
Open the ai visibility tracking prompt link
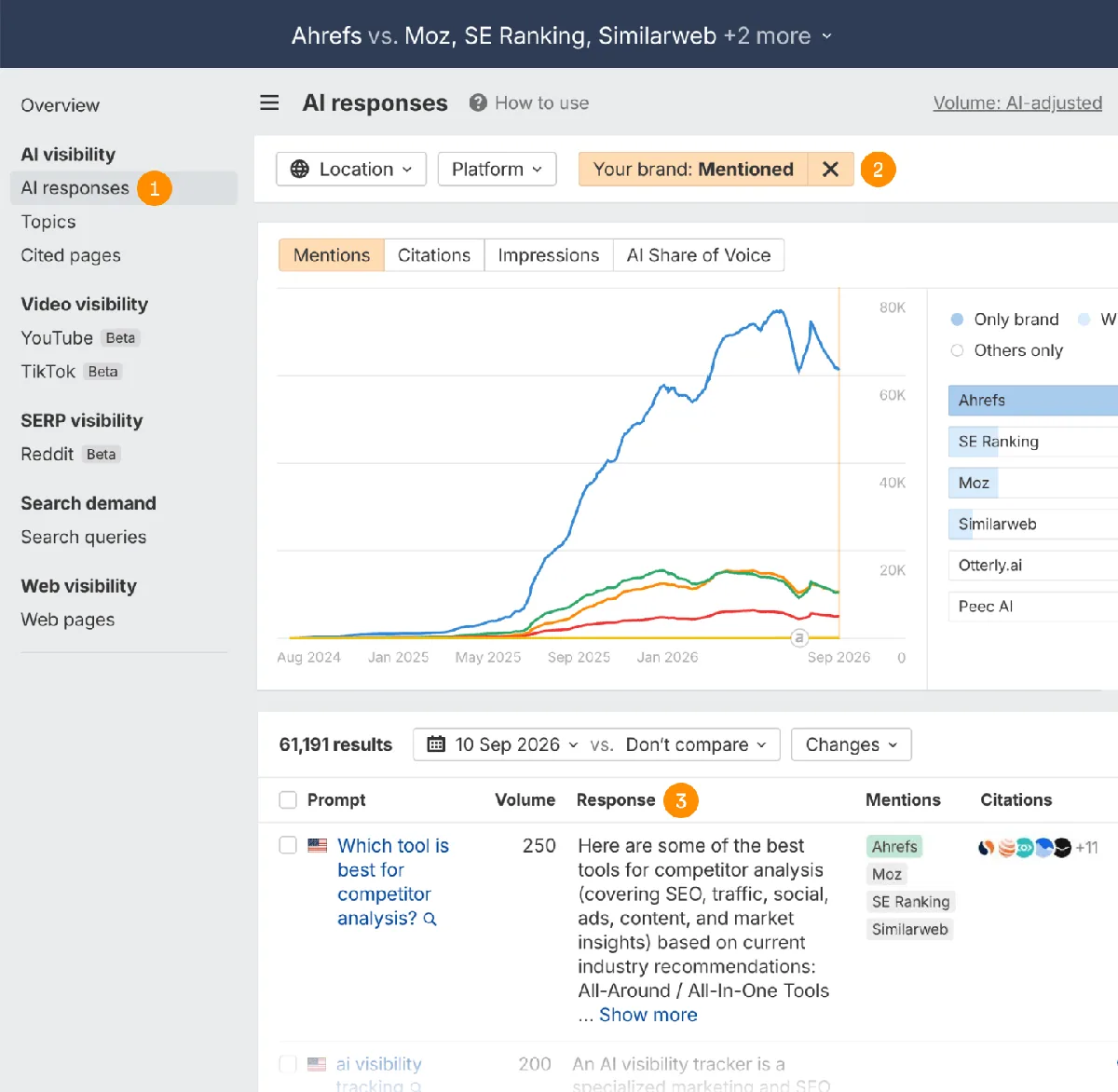(x=379, y=1074)
